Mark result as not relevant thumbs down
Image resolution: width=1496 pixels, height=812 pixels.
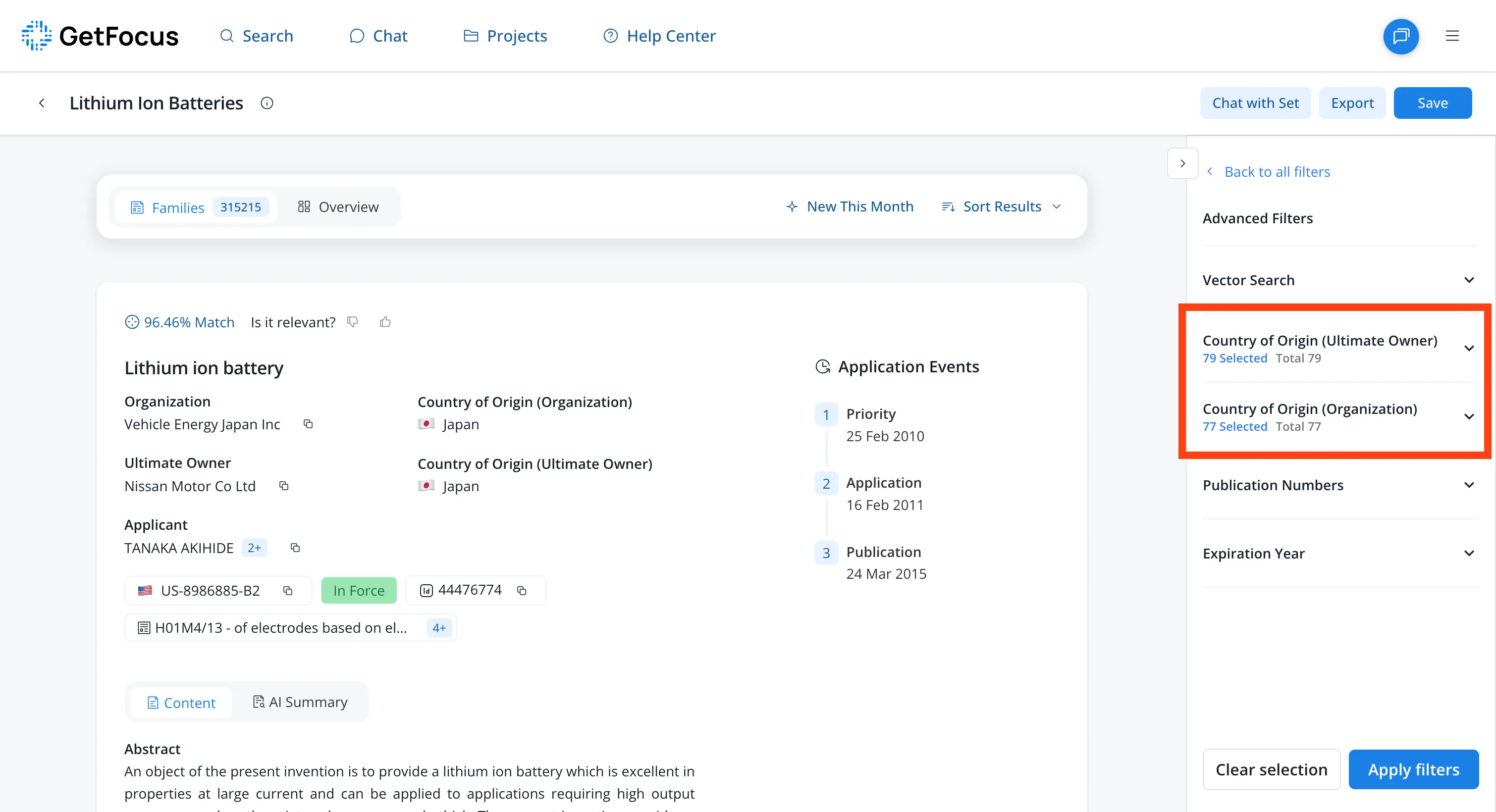coord(353,321)
